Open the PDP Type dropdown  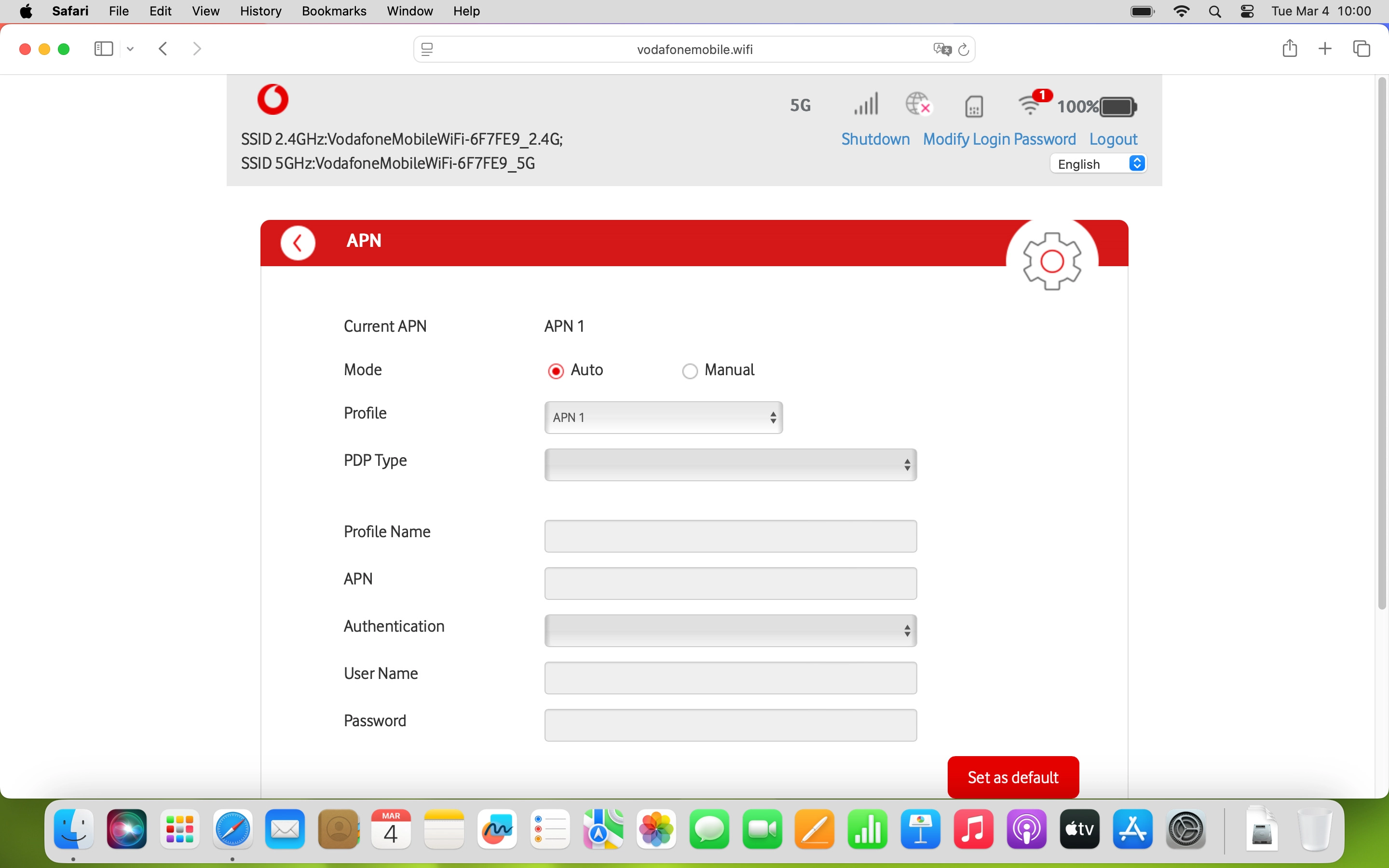point(730,465)
